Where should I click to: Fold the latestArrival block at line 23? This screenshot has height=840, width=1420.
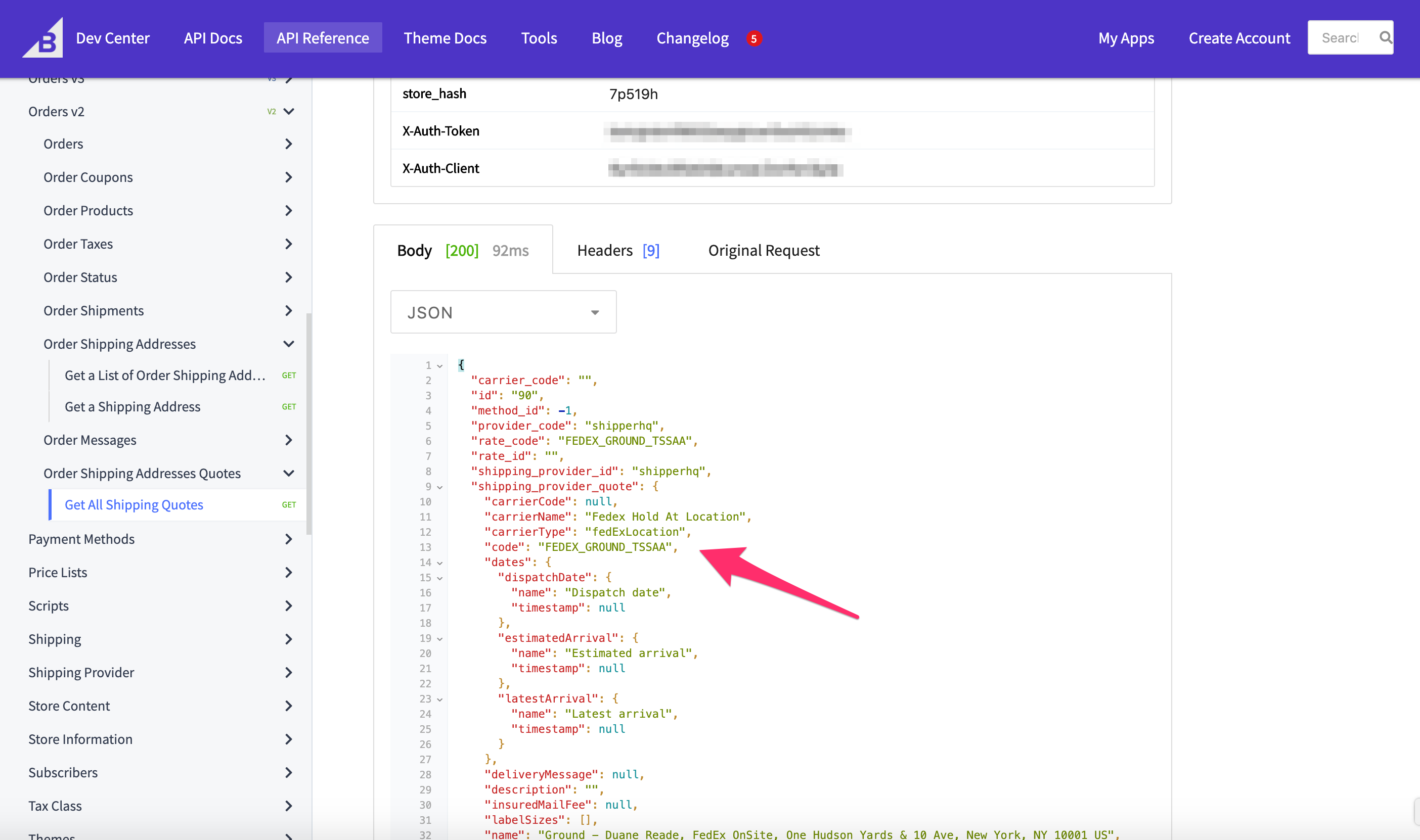(440, 699)
